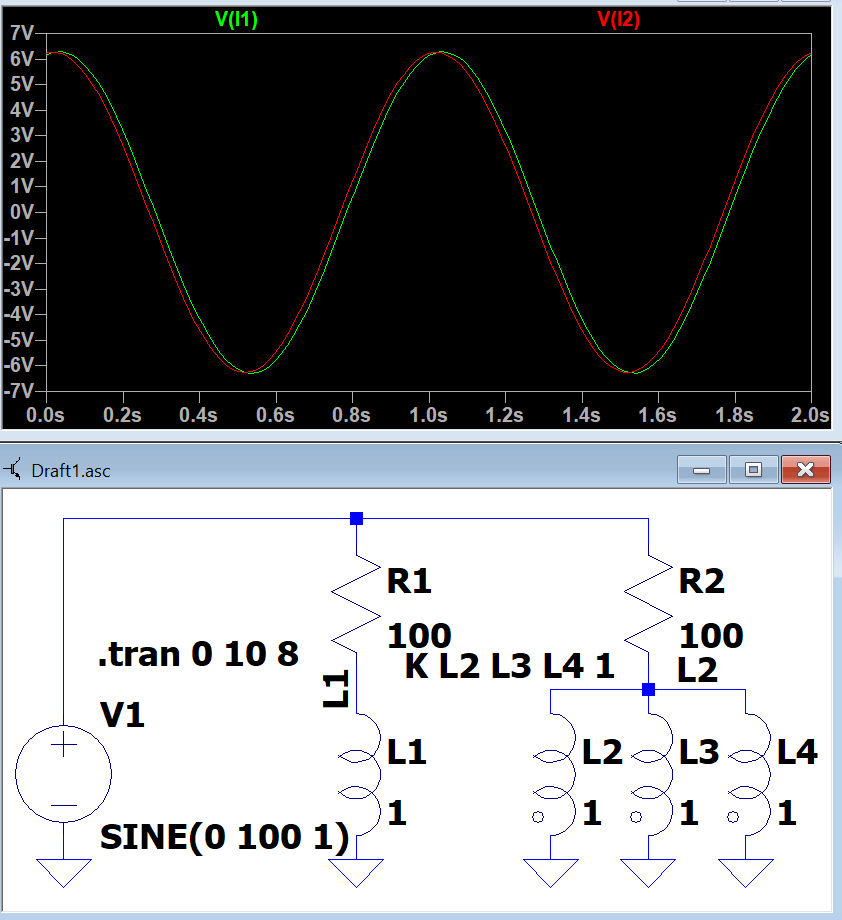This screenshot has width=842, height=920.
Task: Click the R1 resistor name label
Action: click(409, 581)
